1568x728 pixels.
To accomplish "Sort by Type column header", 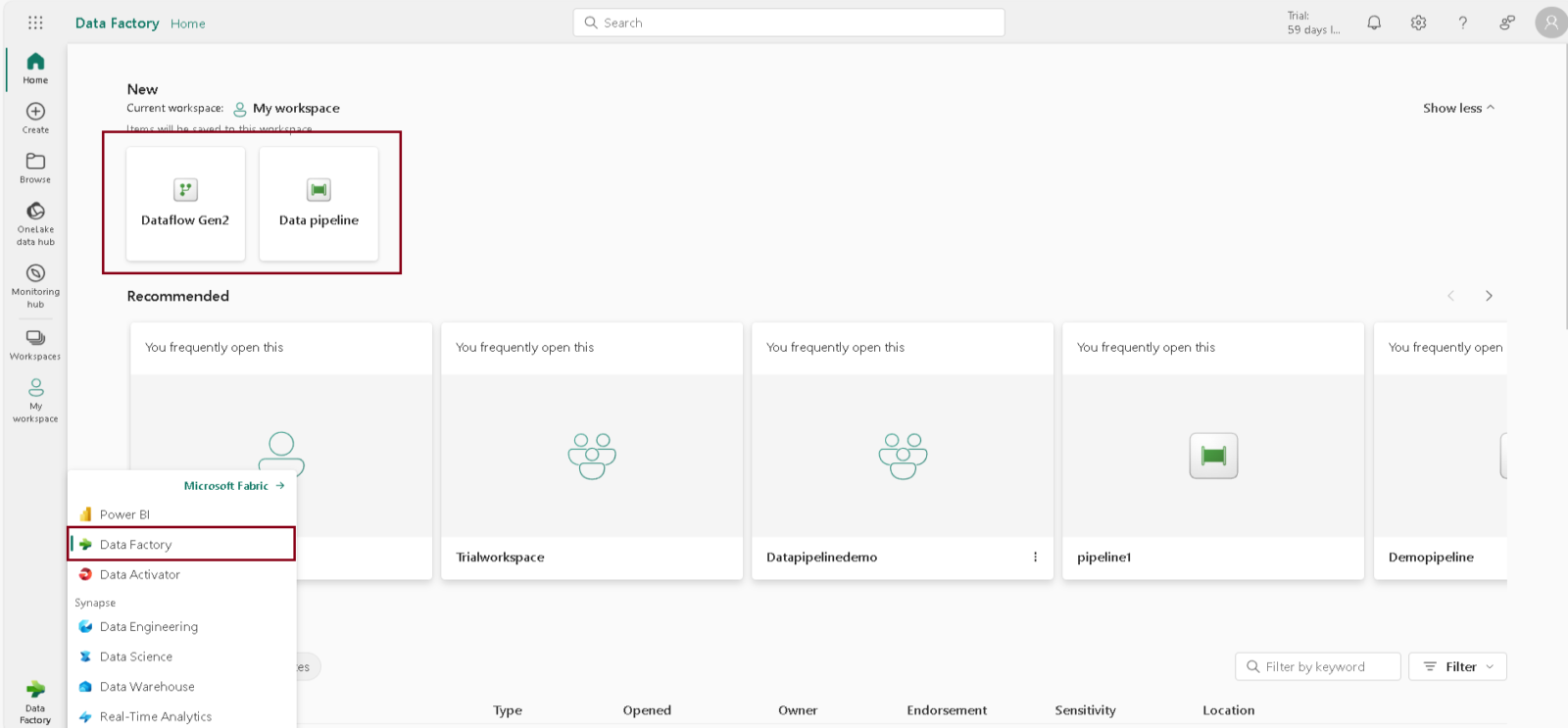I will click(508, 710).
